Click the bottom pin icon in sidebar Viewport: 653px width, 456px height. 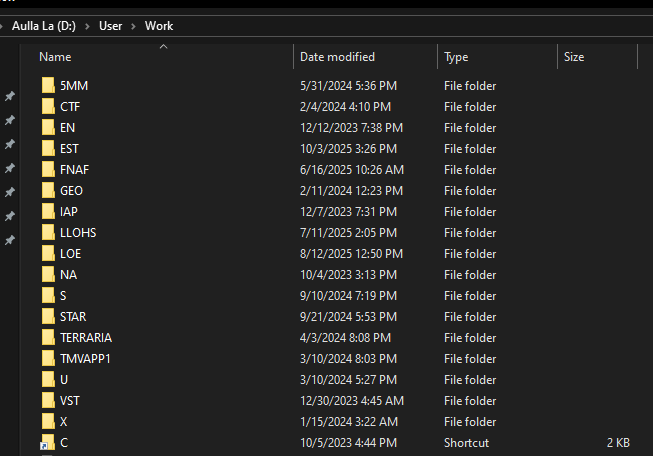coord(10,241)
